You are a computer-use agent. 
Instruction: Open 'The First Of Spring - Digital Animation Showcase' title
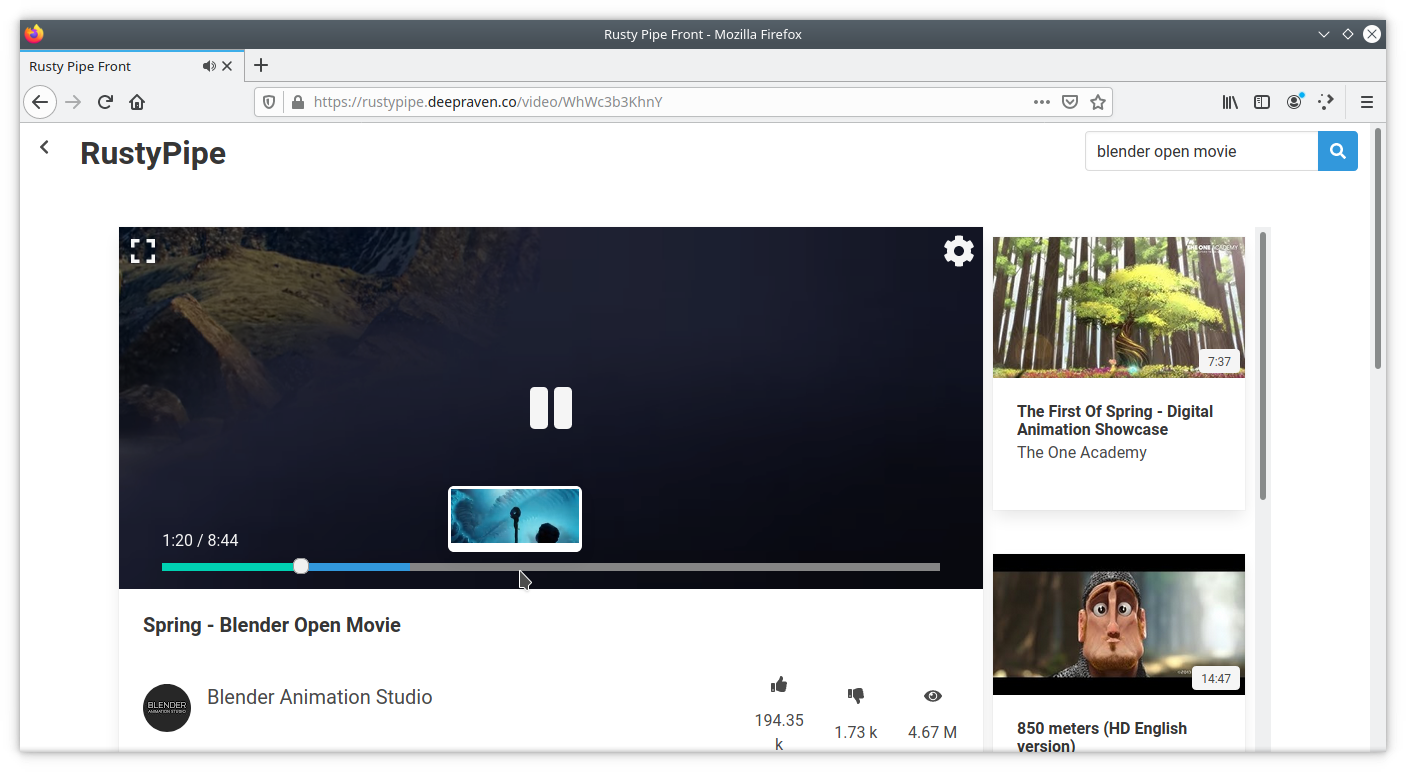coord(1115,420)
